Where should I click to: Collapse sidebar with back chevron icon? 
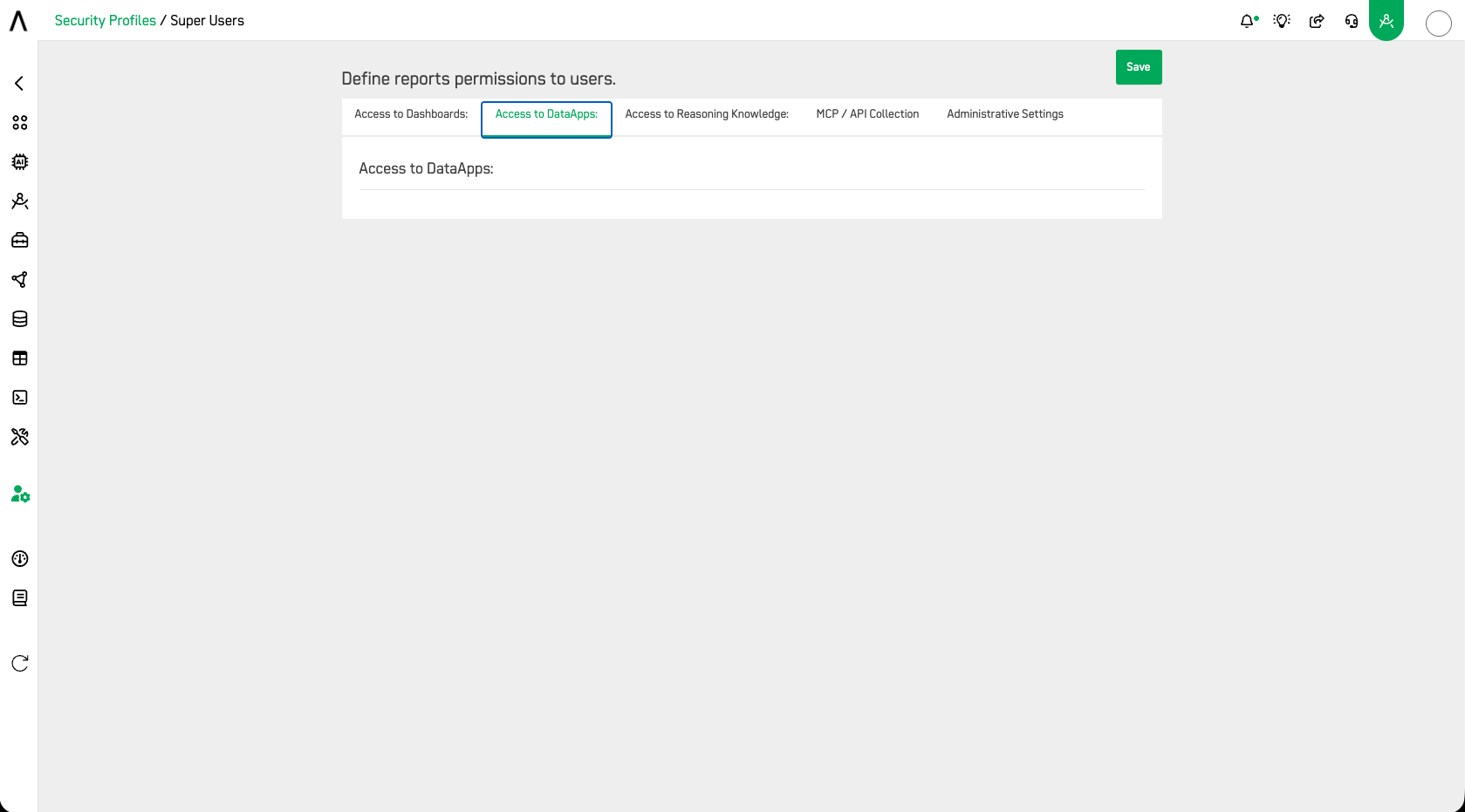click(x=19, y=84)
